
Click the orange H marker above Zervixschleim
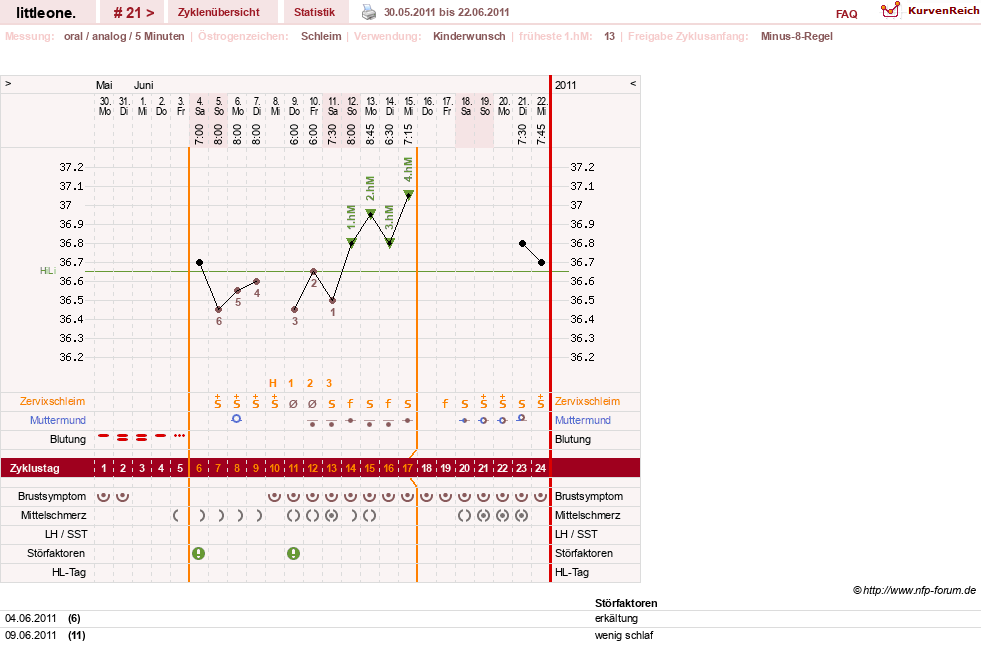coord(273,383)
